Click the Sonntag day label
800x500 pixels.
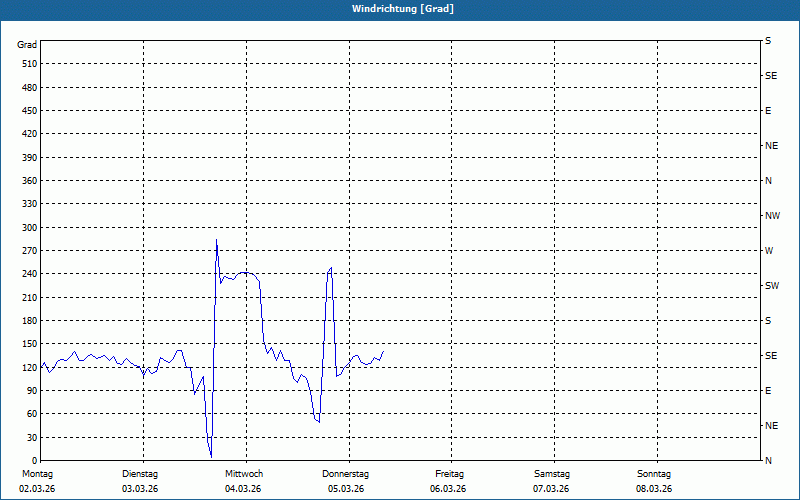coord(654,474)
